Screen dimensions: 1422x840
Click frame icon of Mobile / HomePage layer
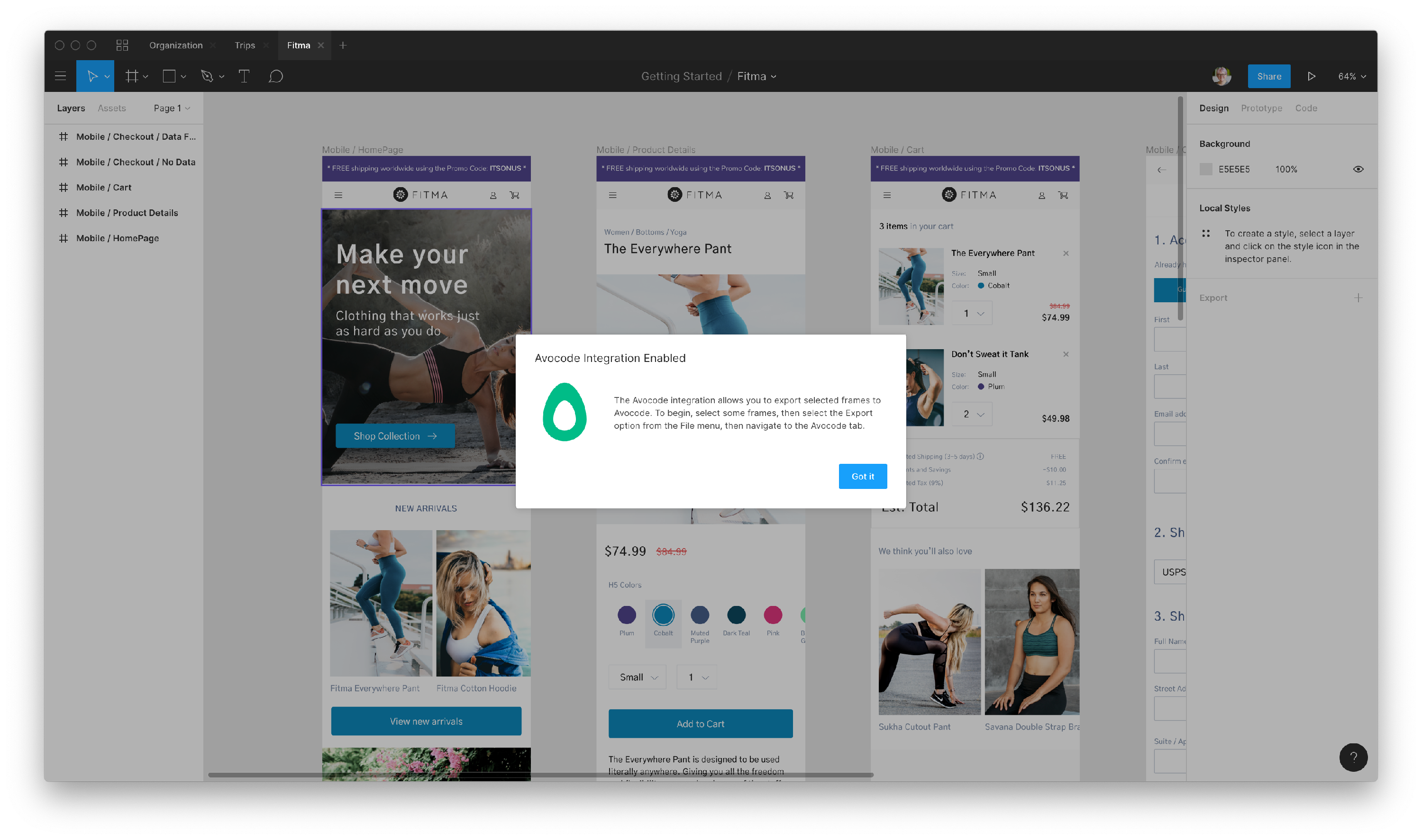[64, 238]
